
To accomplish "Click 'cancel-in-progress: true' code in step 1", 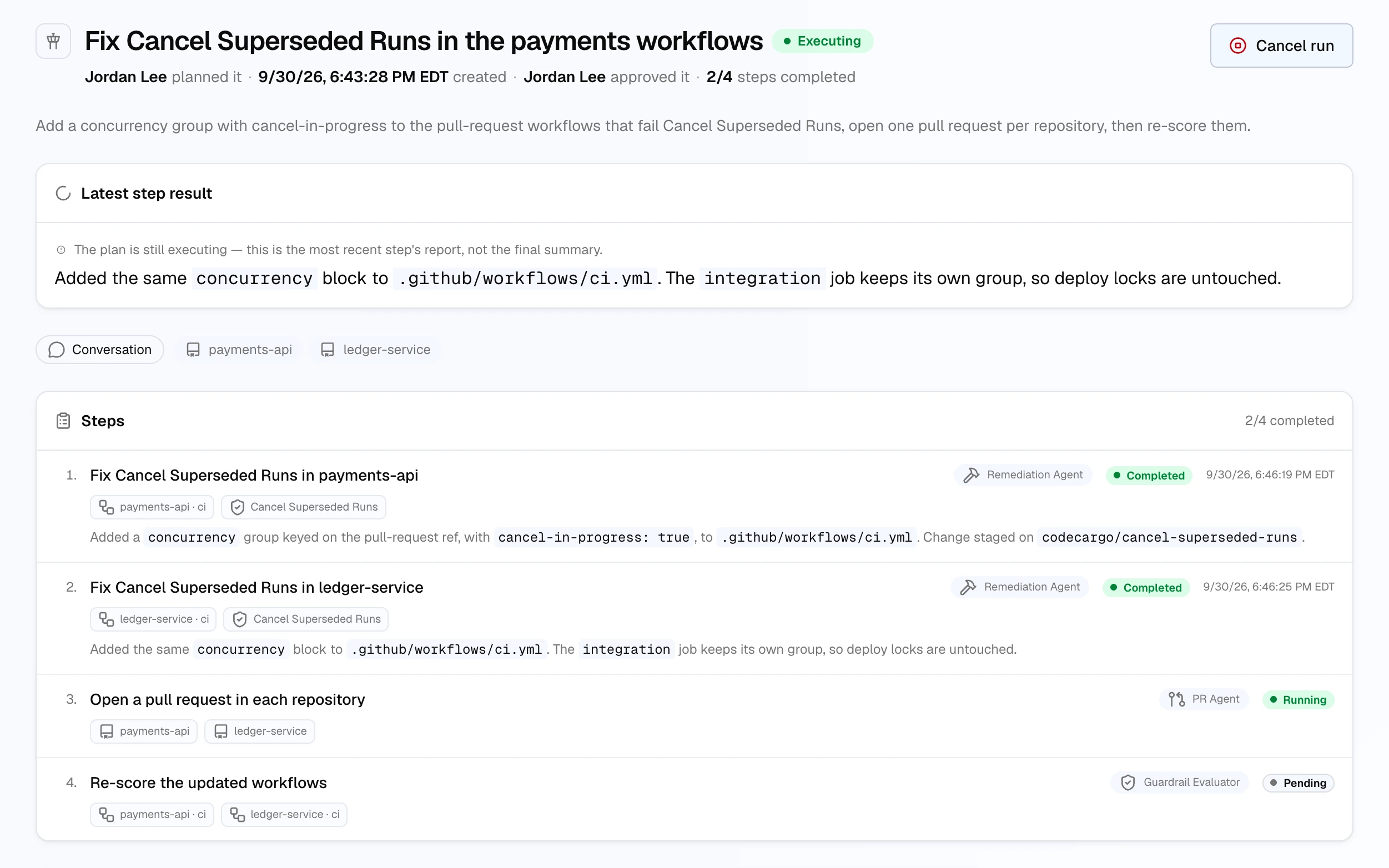I will (x=593, y=537).
